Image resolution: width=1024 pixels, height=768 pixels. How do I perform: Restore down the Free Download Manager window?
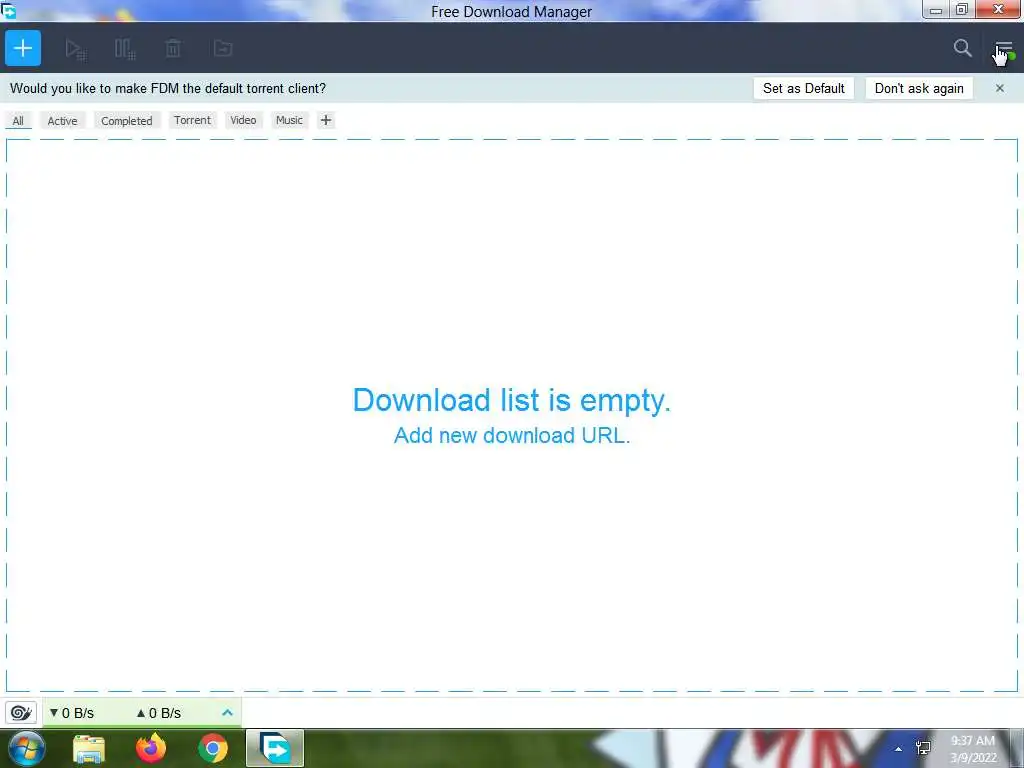tap(962, 10)
